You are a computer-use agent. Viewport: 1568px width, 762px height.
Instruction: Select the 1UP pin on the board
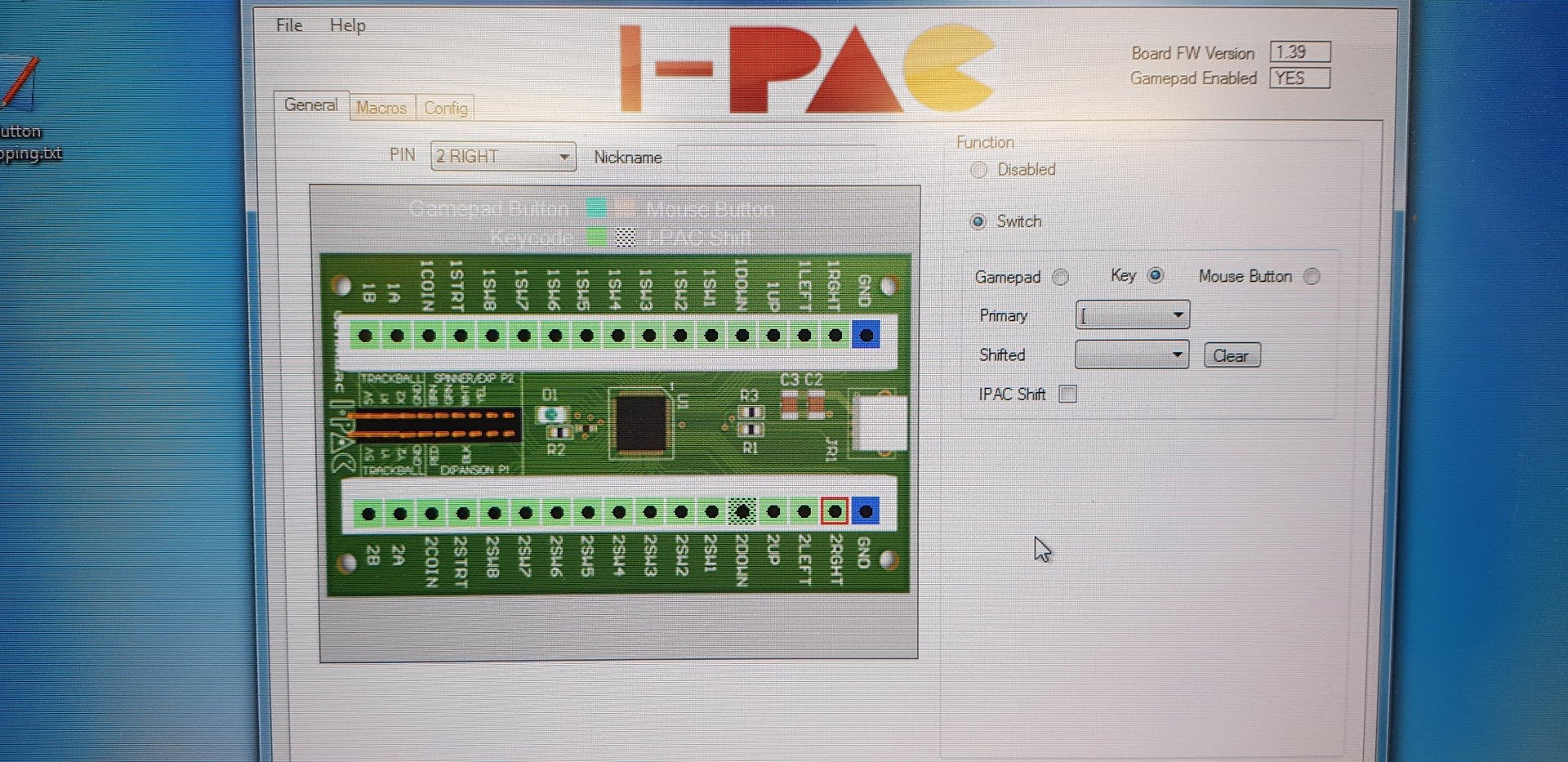click(x=773, y=335)
